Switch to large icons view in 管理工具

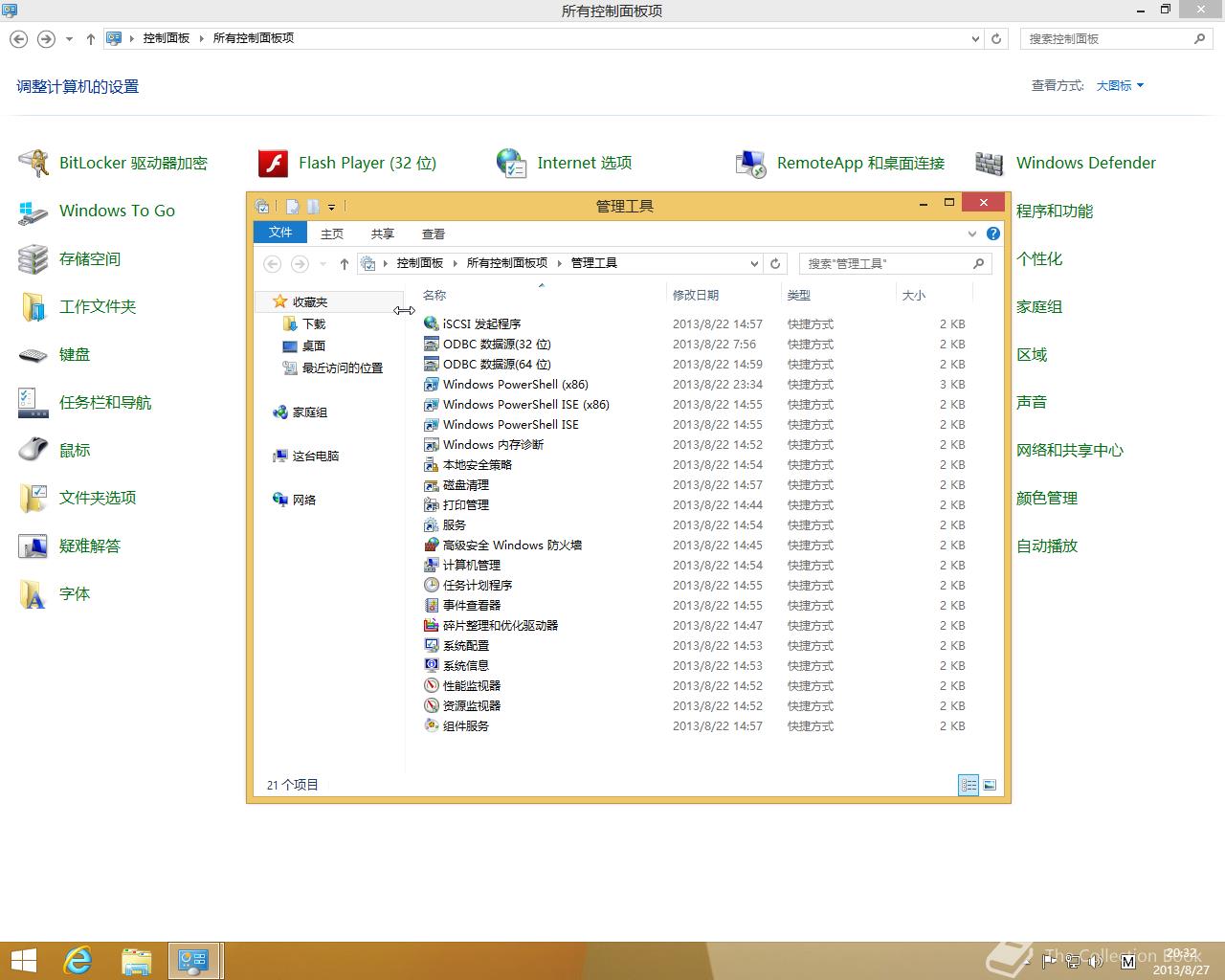(990, 785)
